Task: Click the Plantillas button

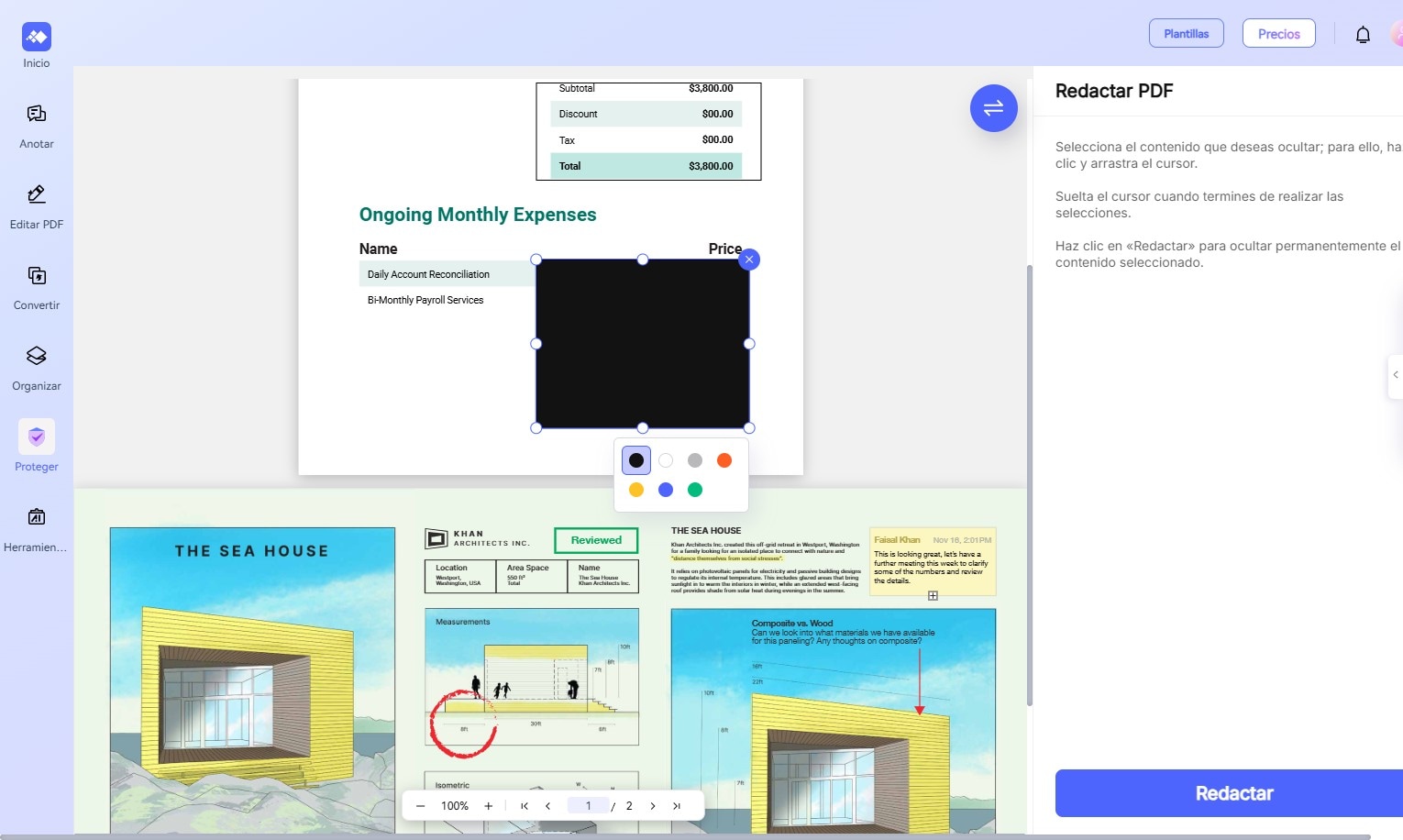Action: tap(1187, 34)
